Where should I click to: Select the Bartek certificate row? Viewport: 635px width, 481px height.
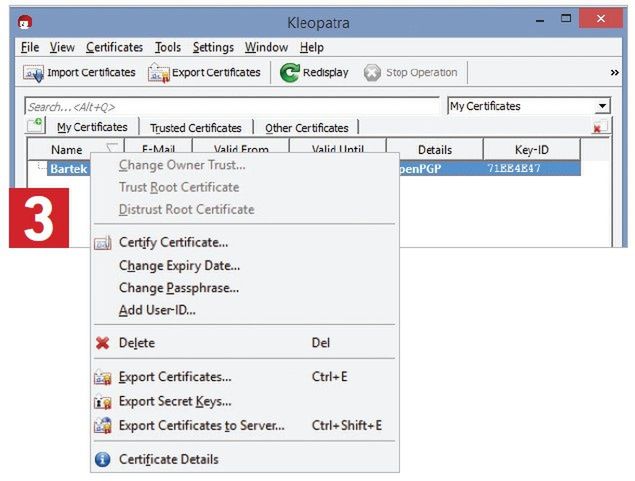(68, 168)
